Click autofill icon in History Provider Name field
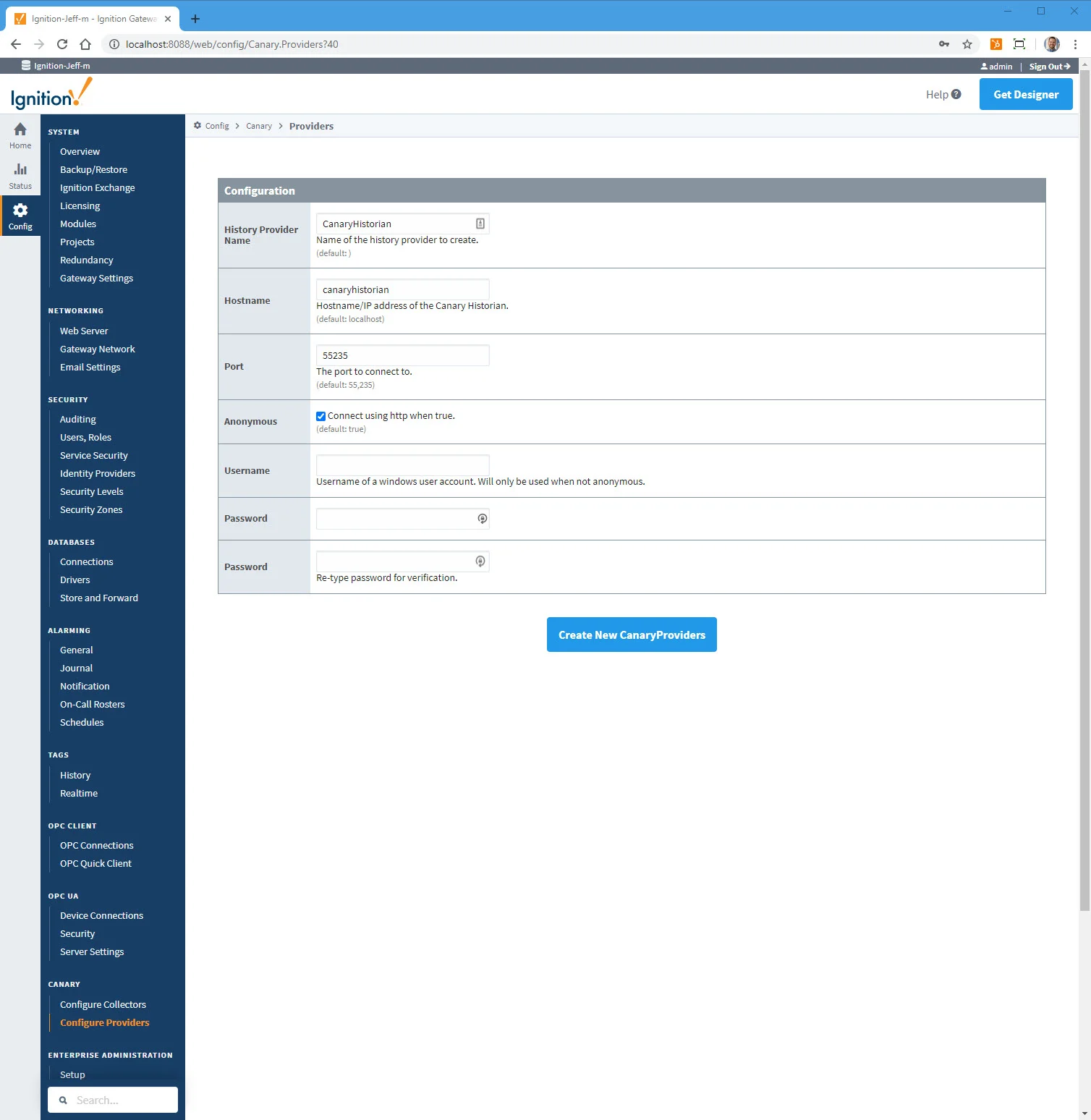The width and height of the screenshot is (1091, 1120). click(x=480, y=224)
